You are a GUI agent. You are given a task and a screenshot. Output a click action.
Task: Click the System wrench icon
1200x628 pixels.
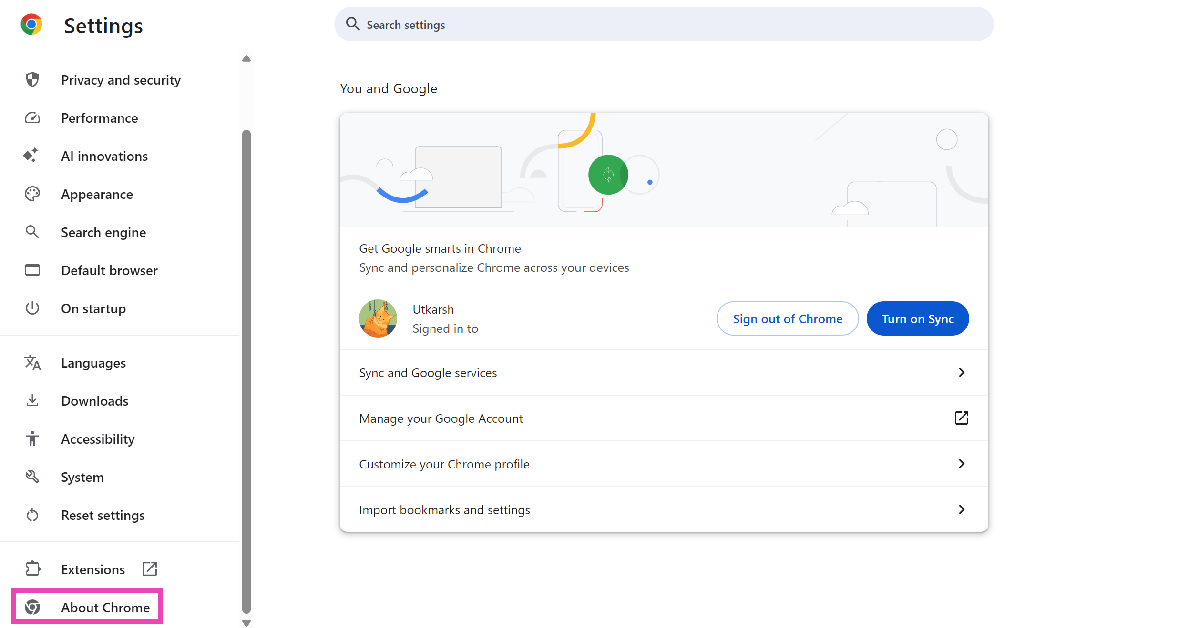tap(32, 477)
